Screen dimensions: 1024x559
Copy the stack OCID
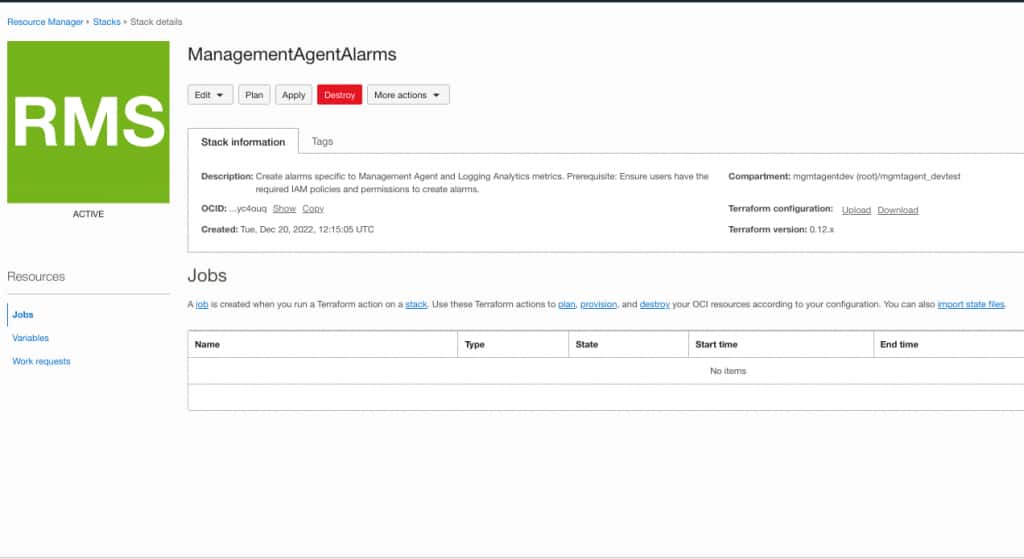(313, 208)
